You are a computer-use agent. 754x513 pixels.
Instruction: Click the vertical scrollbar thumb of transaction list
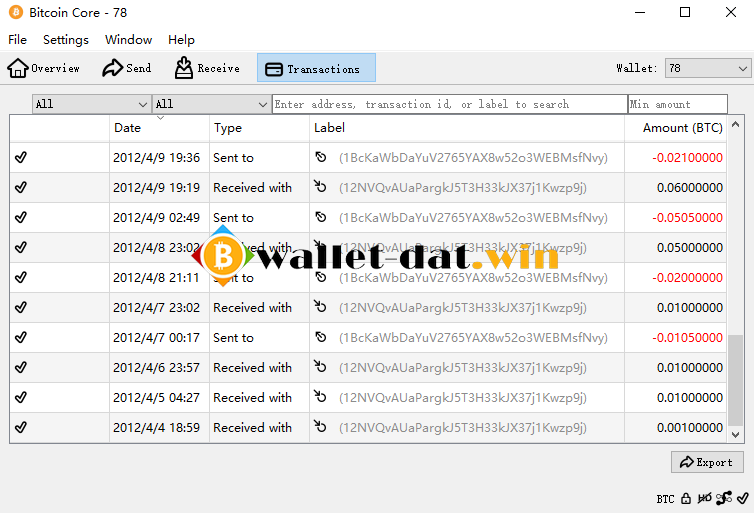(x=735, y=380)
